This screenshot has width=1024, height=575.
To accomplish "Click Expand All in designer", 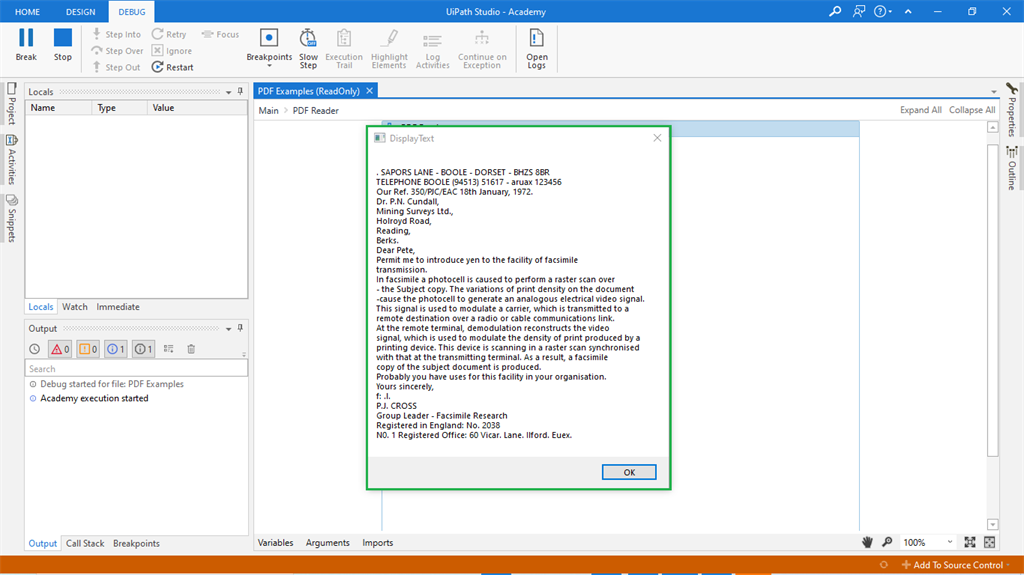I will pyautogui.click(x=920, y=110).
